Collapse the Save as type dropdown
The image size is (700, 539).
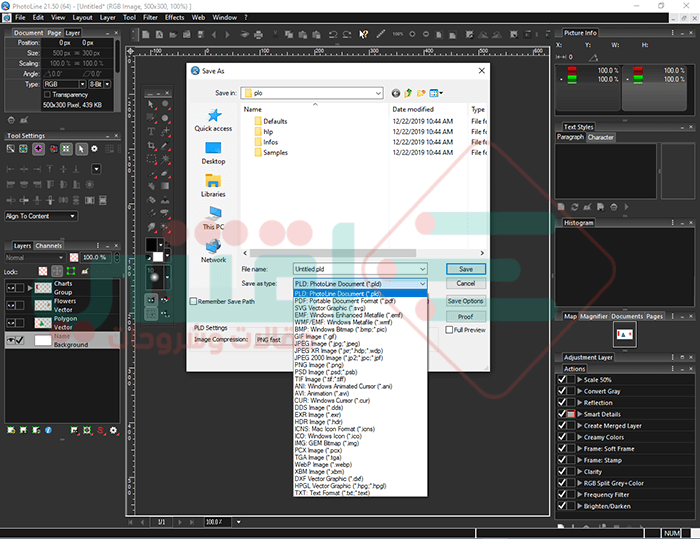coord(422,284)
